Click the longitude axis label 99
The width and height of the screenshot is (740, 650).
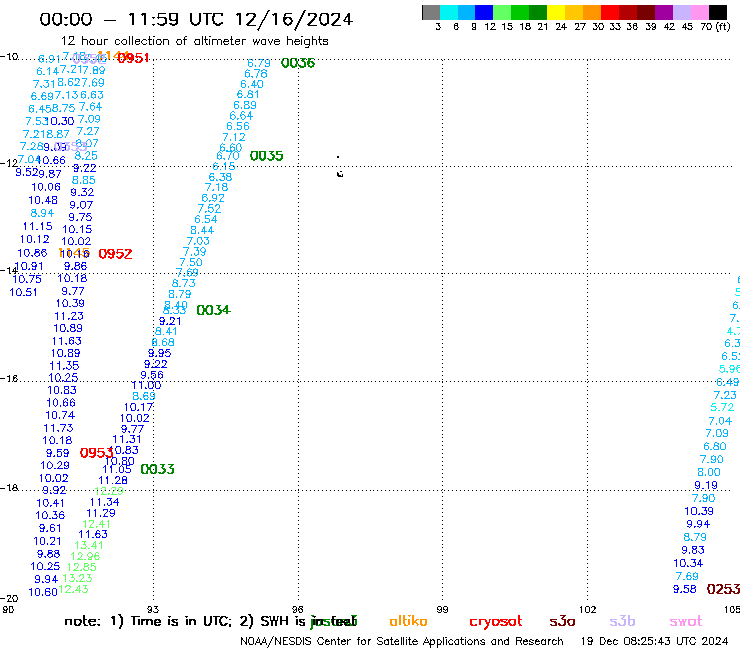(x=442, y=609)
